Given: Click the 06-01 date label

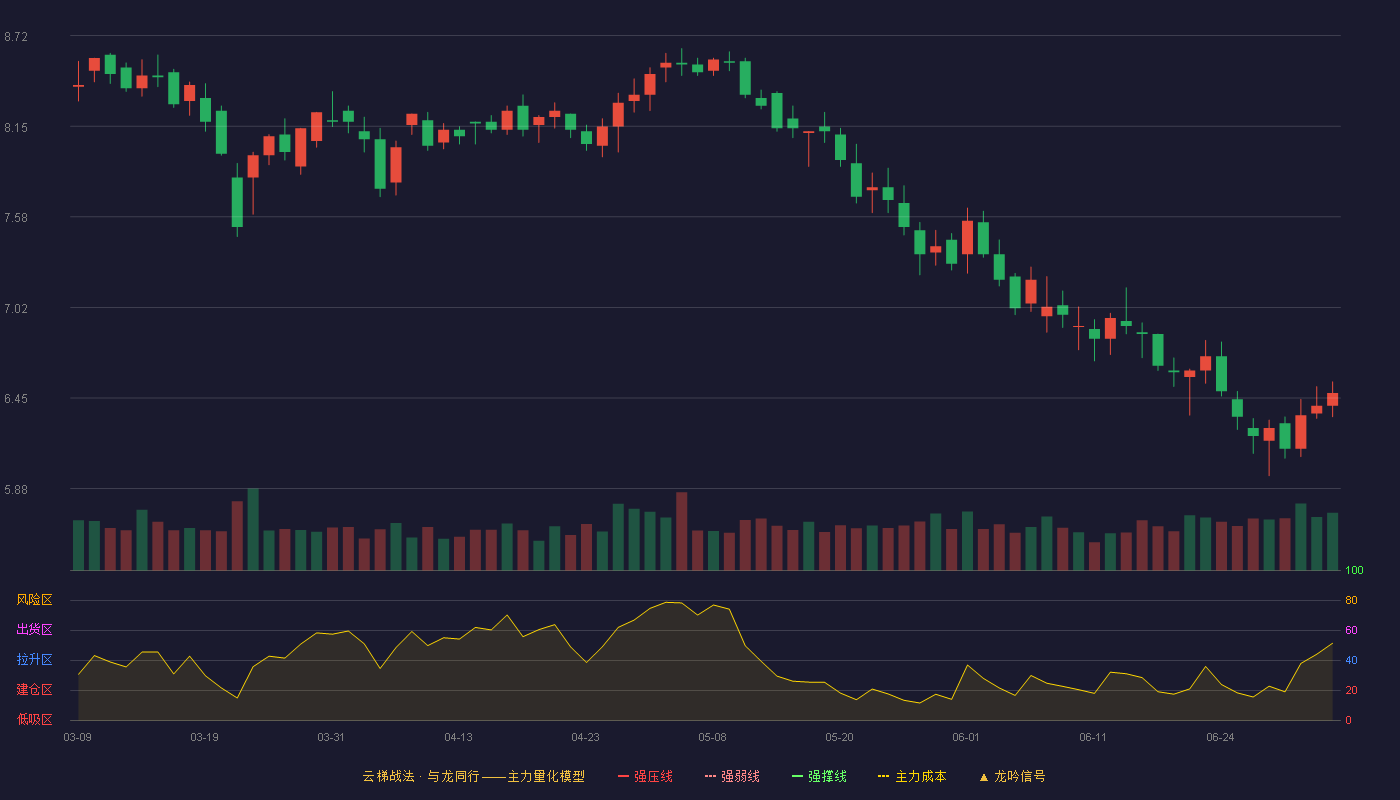Looking at the screenshot, I should click(967, 737).
